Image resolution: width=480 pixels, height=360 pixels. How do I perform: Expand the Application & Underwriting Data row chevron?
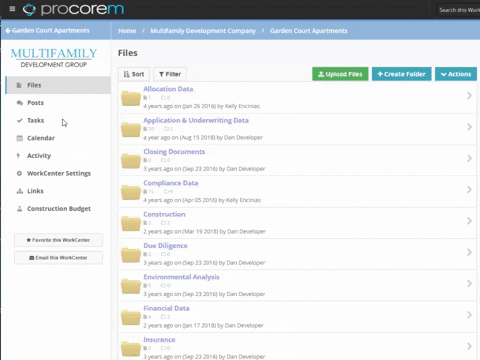click(x=469, y=127)
